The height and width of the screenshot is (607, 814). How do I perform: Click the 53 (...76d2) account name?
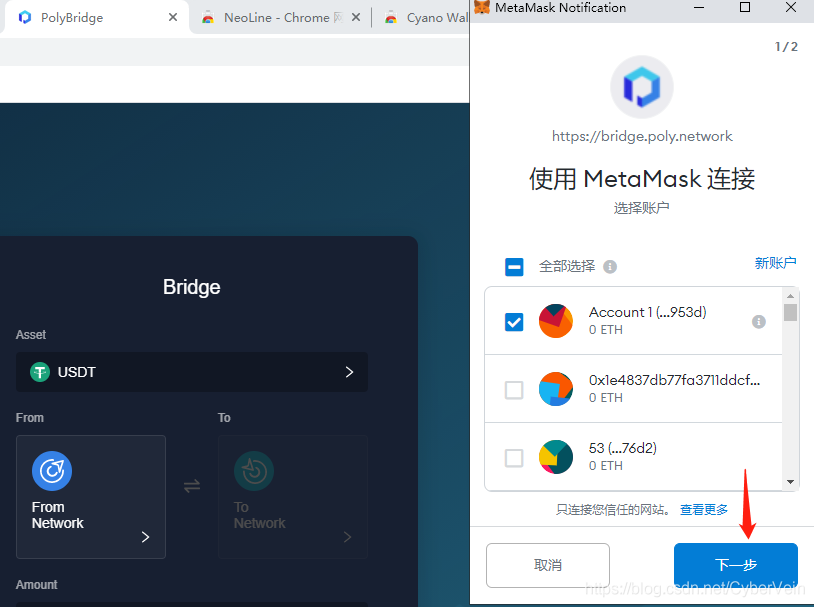(x=622, y=448)
